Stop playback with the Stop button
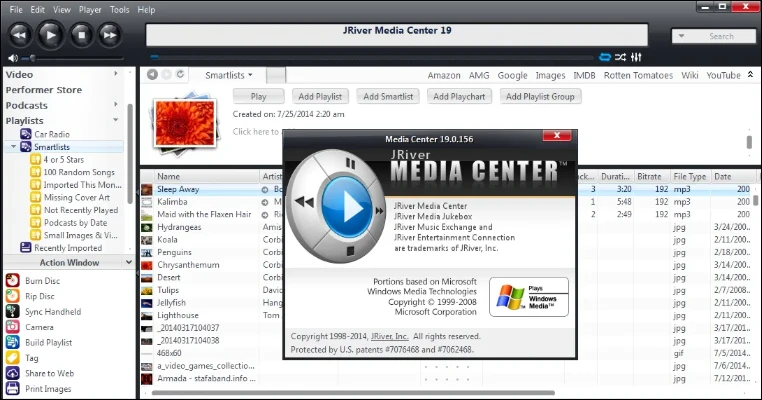 81,35
